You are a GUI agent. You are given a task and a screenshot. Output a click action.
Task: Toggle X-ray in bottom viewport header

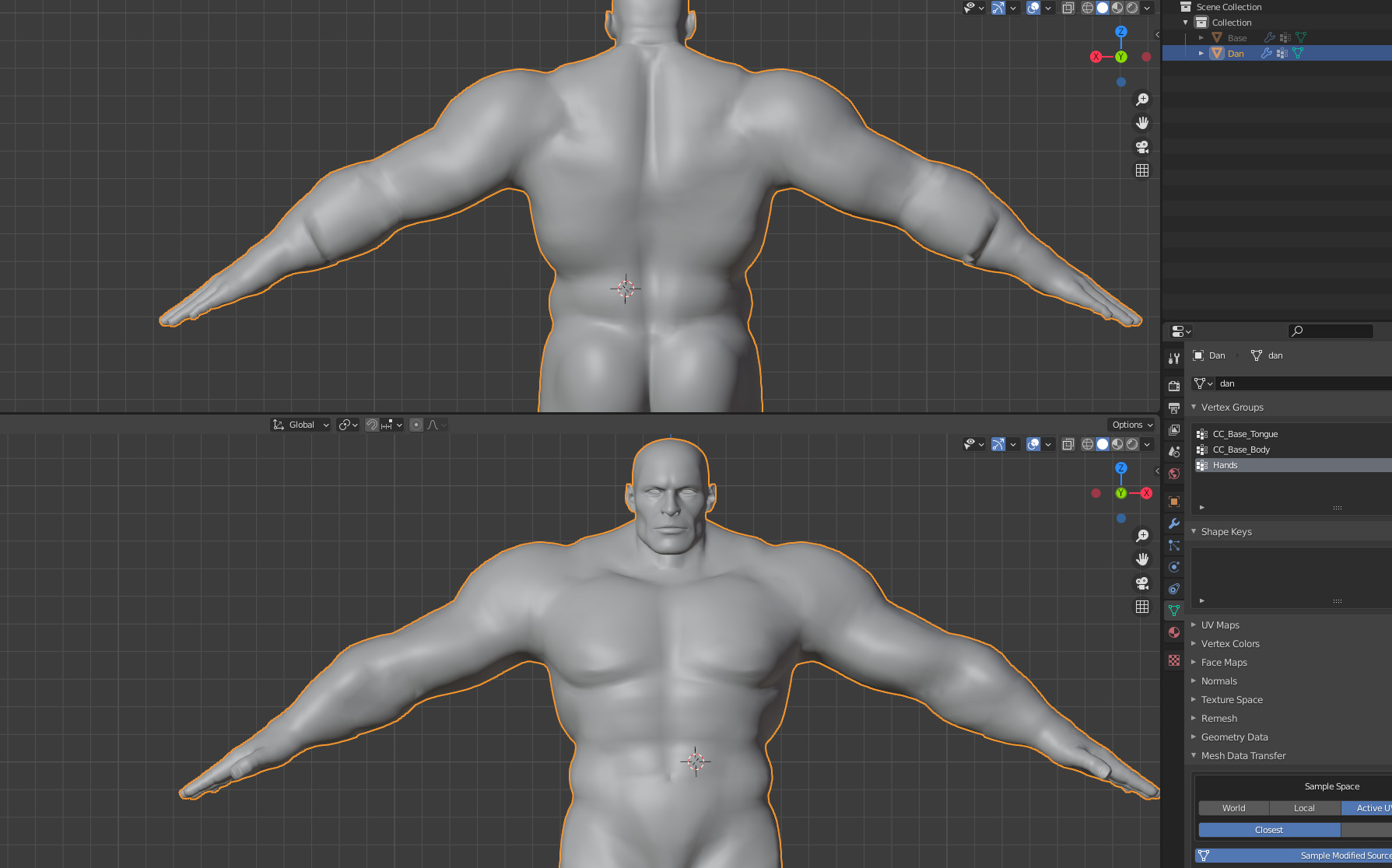[x=1068, y=444]
